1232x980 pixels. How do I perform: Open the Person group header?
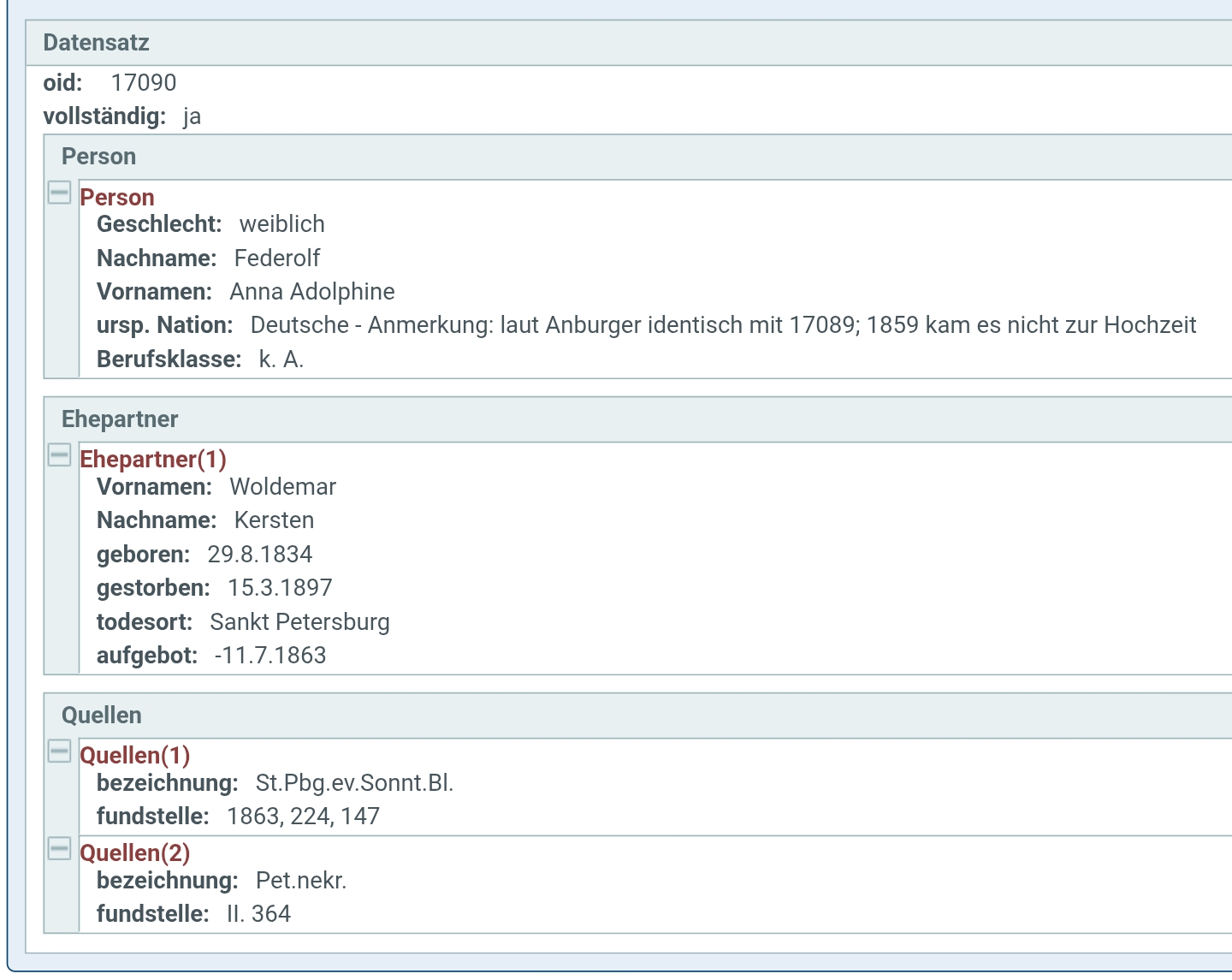(98, 157)
